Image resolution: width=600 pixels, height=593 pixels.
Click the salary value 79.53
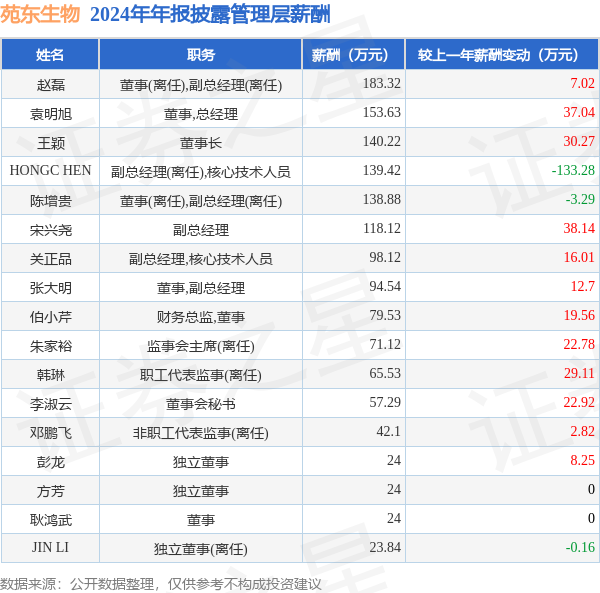click(385, 316)
